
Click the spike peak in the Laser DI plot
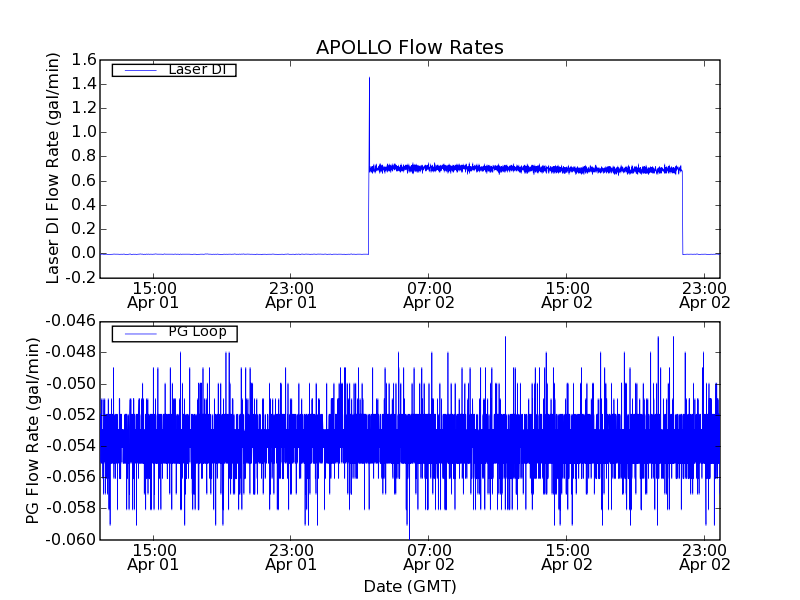click(369, 78)
